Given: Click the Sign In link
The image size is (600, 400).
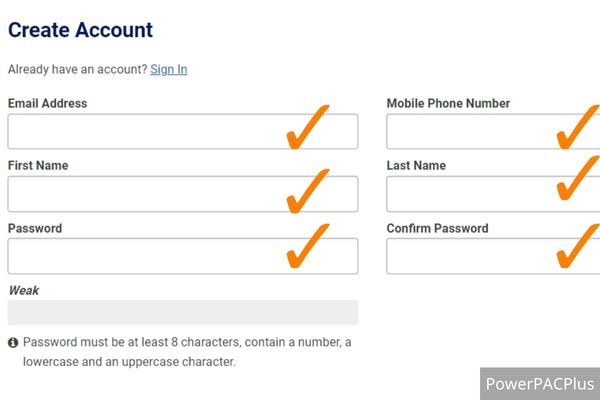Looking at the screenshot, I should click(168, 69).
